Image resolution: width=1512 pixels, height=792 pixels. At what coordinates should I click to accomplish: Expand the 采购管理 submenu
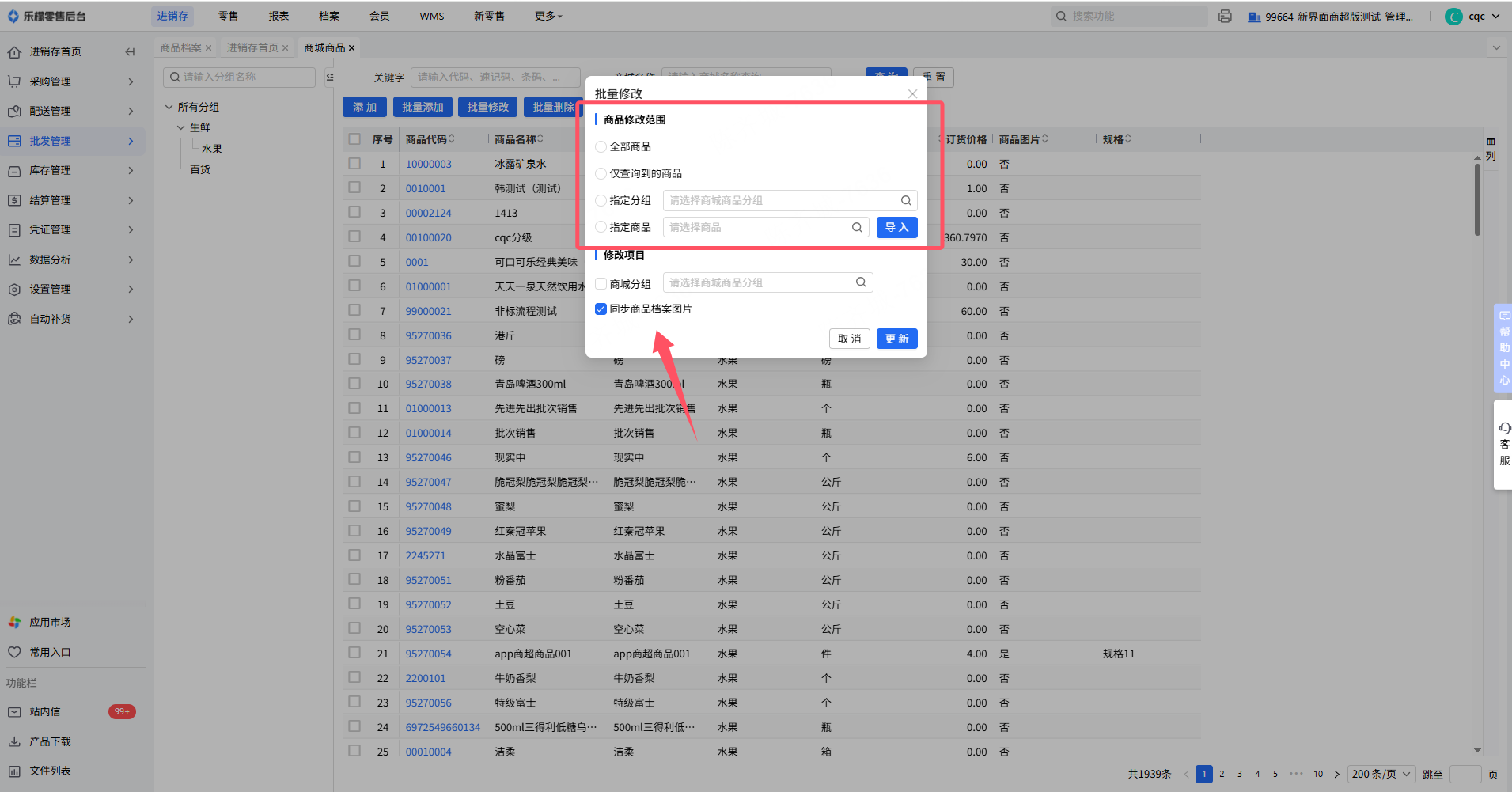pos(131,81)
